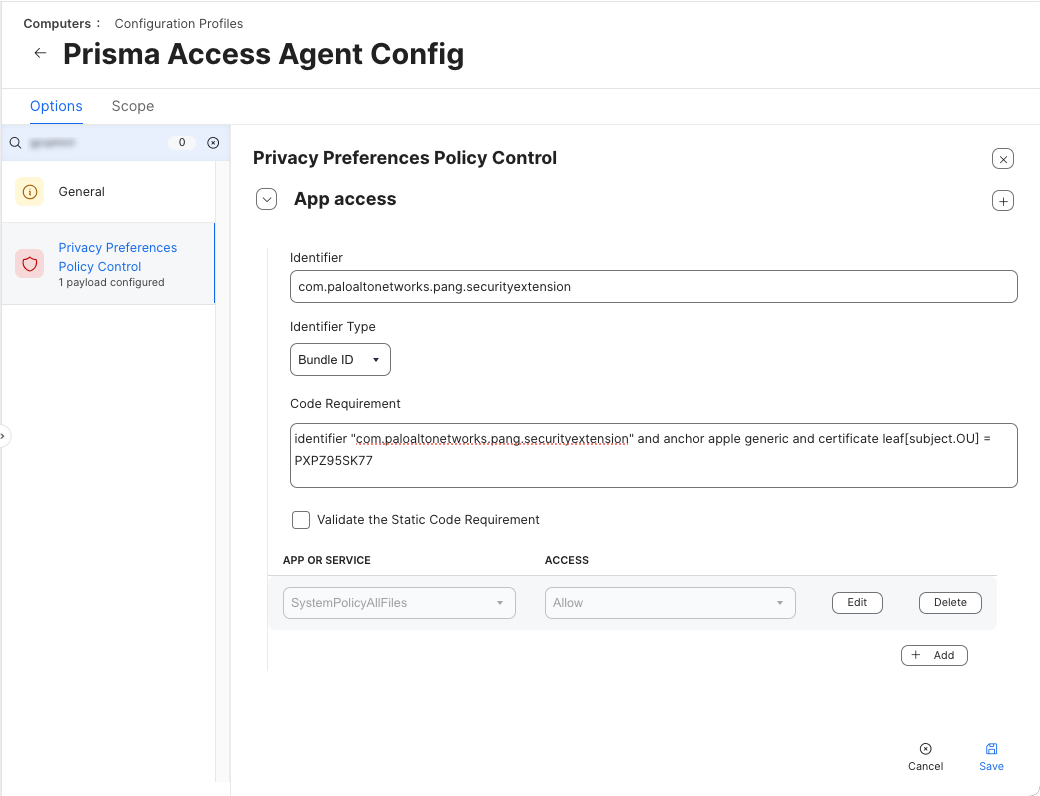Enable Validate the Static Code Requirement
Screen dimensions: 1040x796
click(x=301, y=520)
